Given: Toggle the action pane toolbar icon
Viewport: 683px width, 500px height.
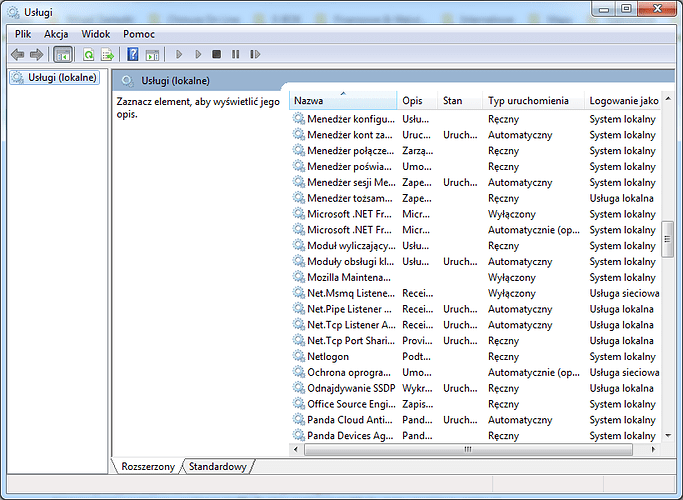Looking at the screenshot, I should coord(152,55).
